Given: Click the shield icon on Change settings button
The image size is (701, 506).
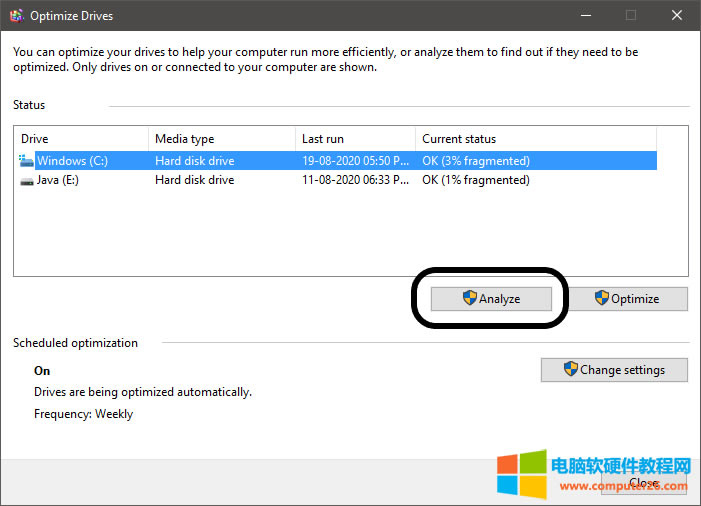Looking at the screenshot, I should (570, 369).
